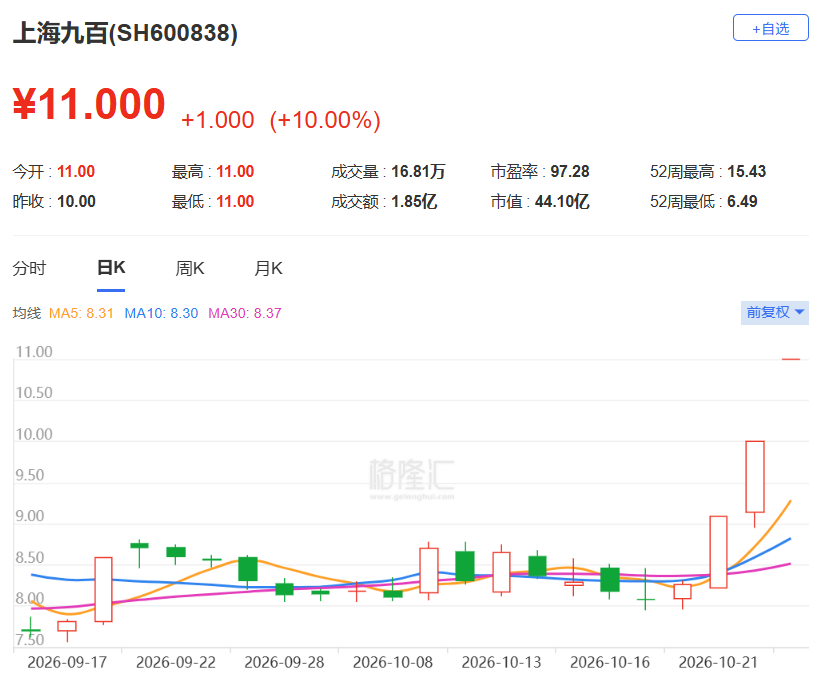Click the 9.50 price axis label

(30, 475)
